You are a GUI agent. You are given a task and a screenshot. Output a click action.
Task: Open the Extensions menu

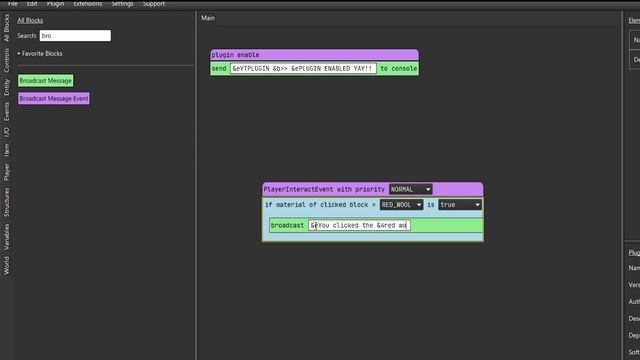88,4
